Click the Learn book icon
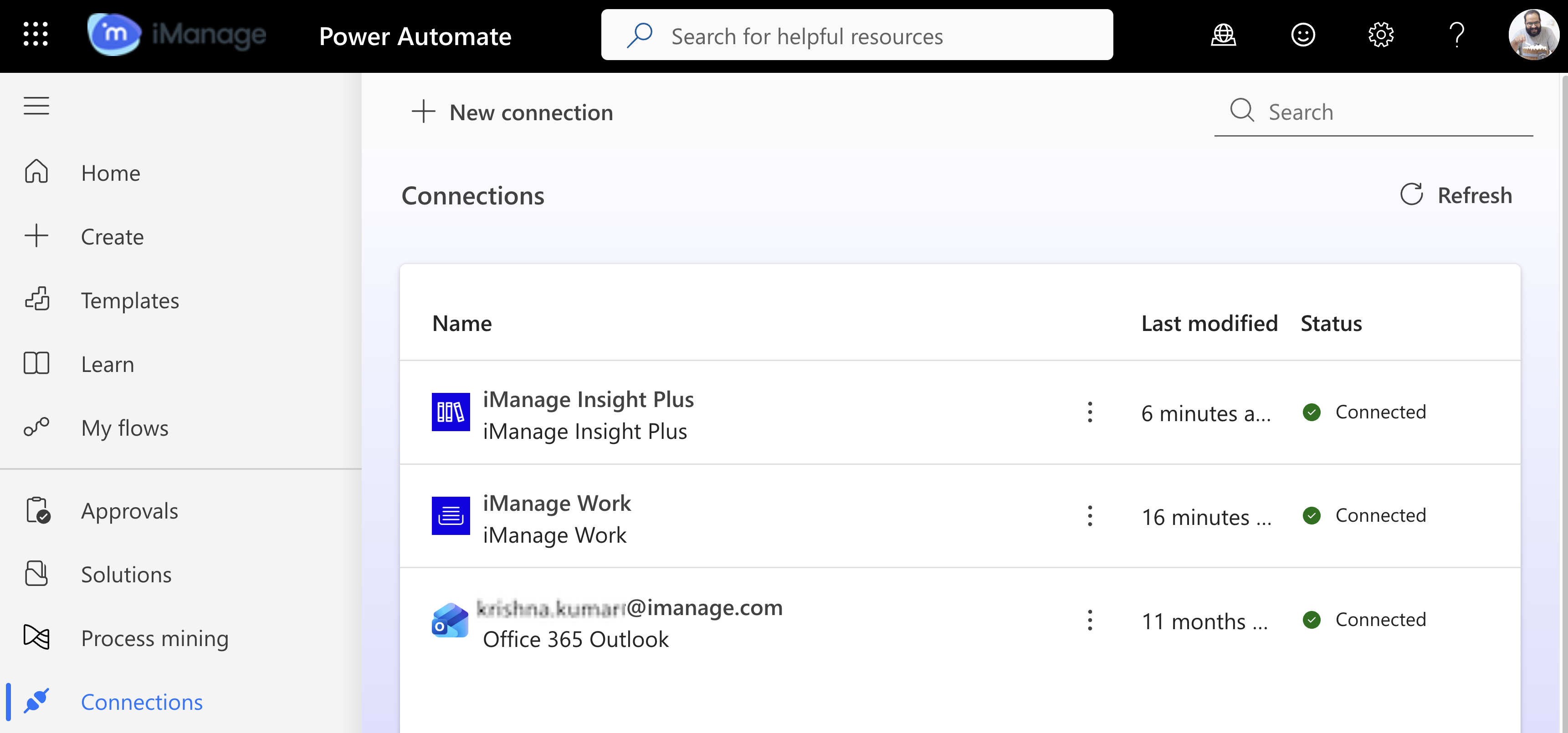Screen dimensions: 1568x733 coord(36,363)
